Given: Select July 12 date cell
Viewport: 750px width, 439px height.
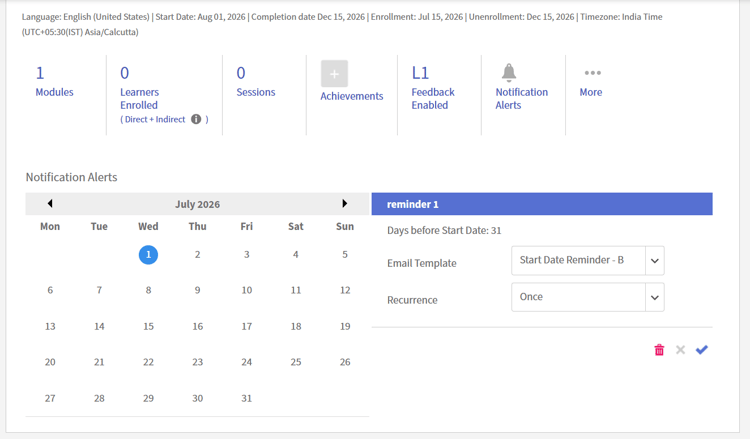Looking at the screenshot, I should 345,290.
